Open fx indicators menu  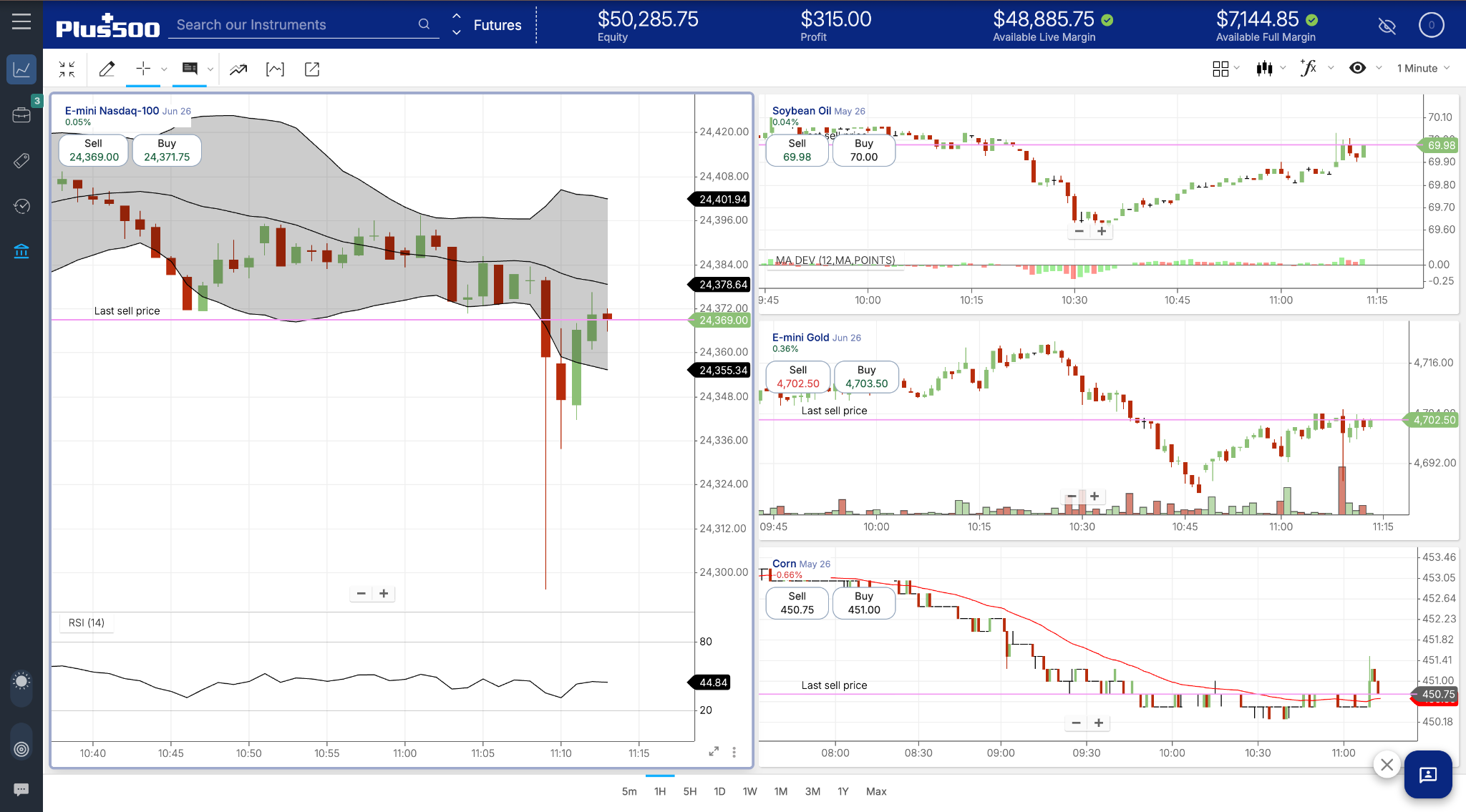coord(1309,68)
